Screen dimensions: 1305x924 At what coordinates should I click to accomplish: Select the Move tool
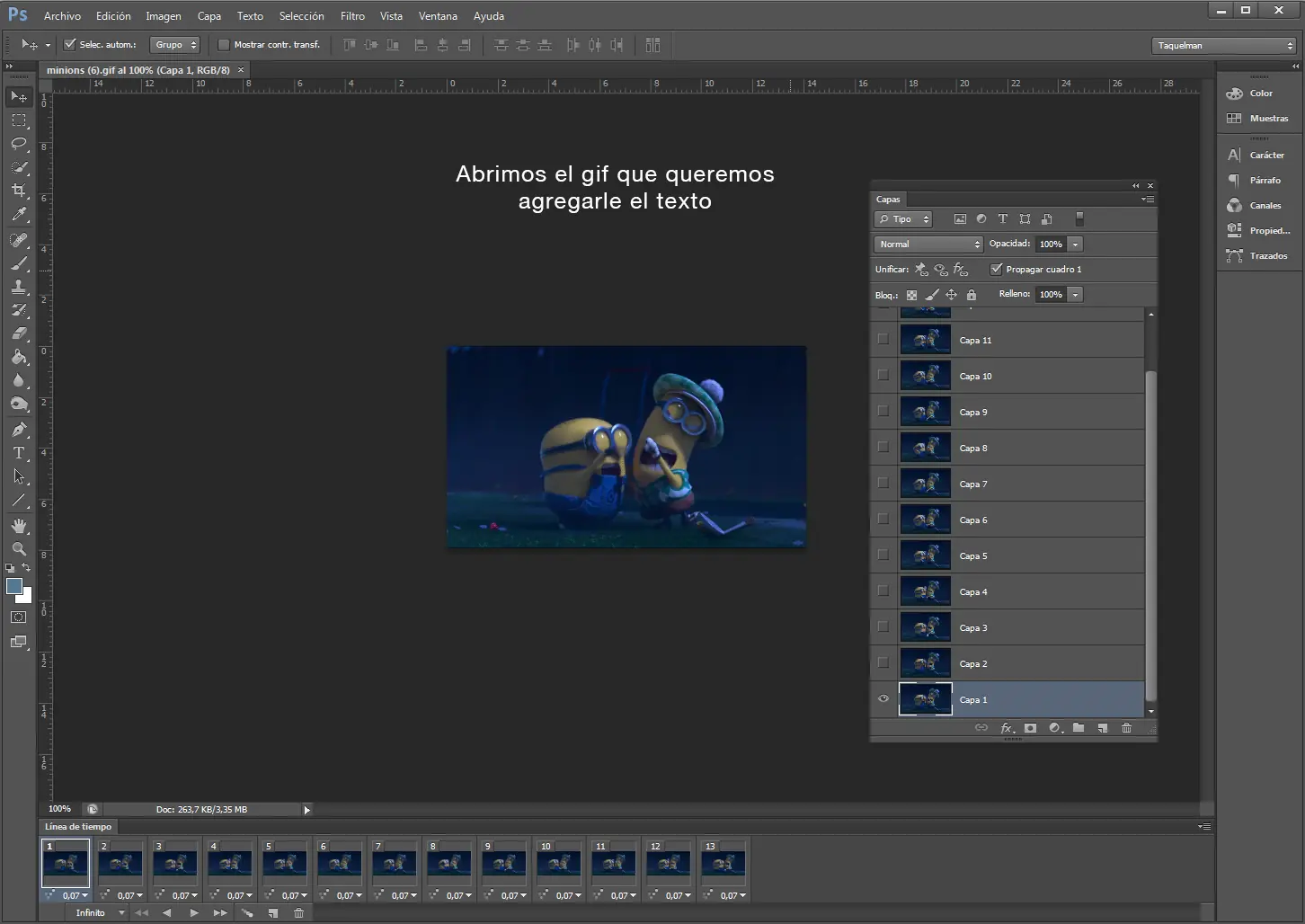18,96
